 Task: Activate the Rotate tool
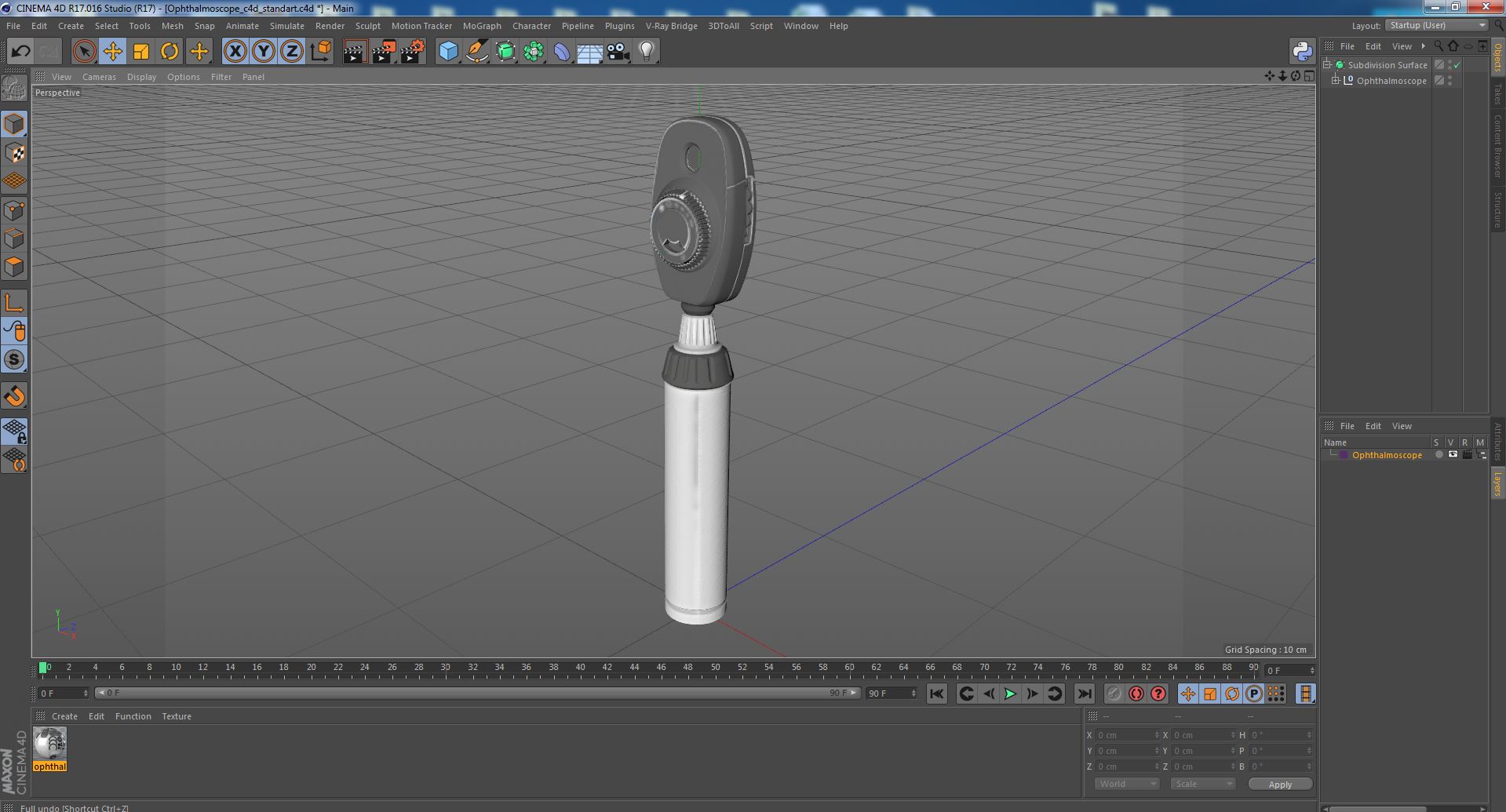point(170,52)
